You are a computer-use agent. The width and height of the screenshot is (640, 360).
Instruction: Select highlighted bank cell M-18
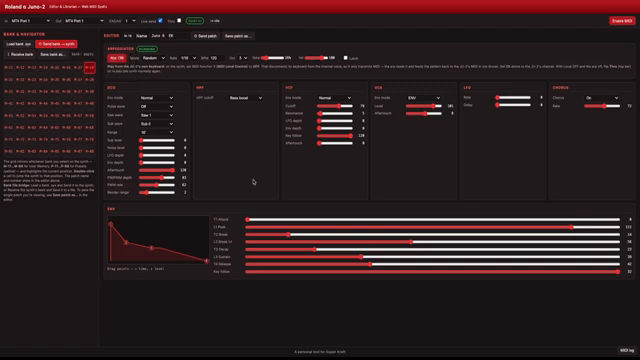click(x=90, y=68)
